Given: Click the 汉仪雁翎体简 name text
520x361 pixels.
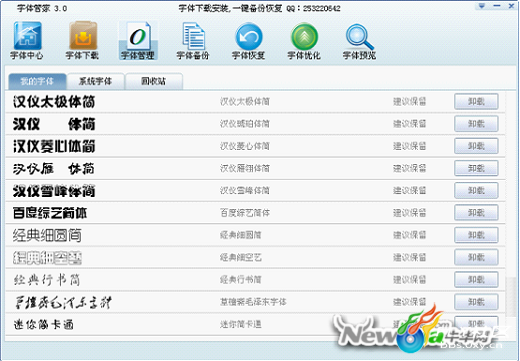Looking at the screenshot, I should pos(245,168).
